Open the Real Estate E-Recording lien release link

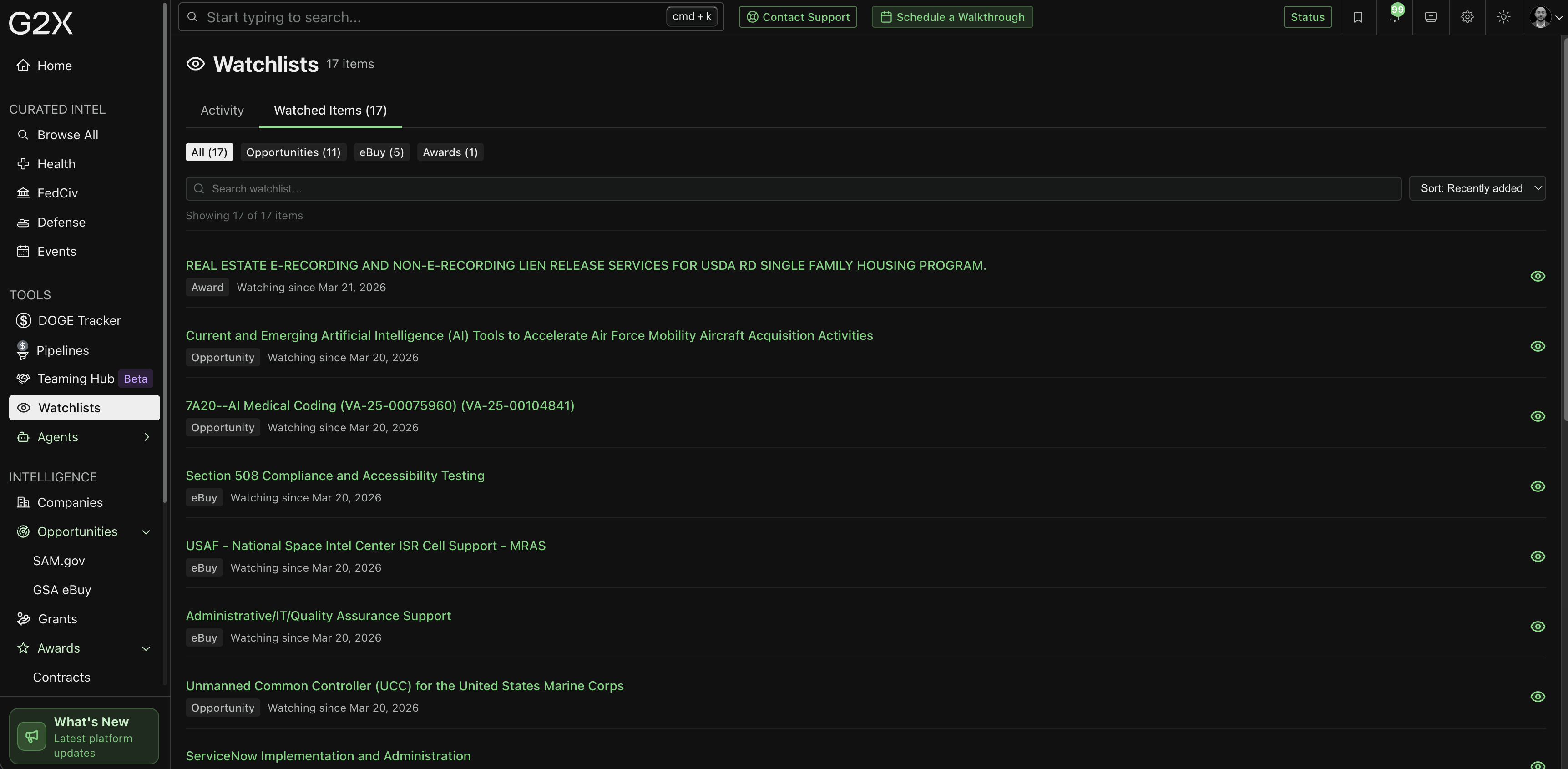586,265
